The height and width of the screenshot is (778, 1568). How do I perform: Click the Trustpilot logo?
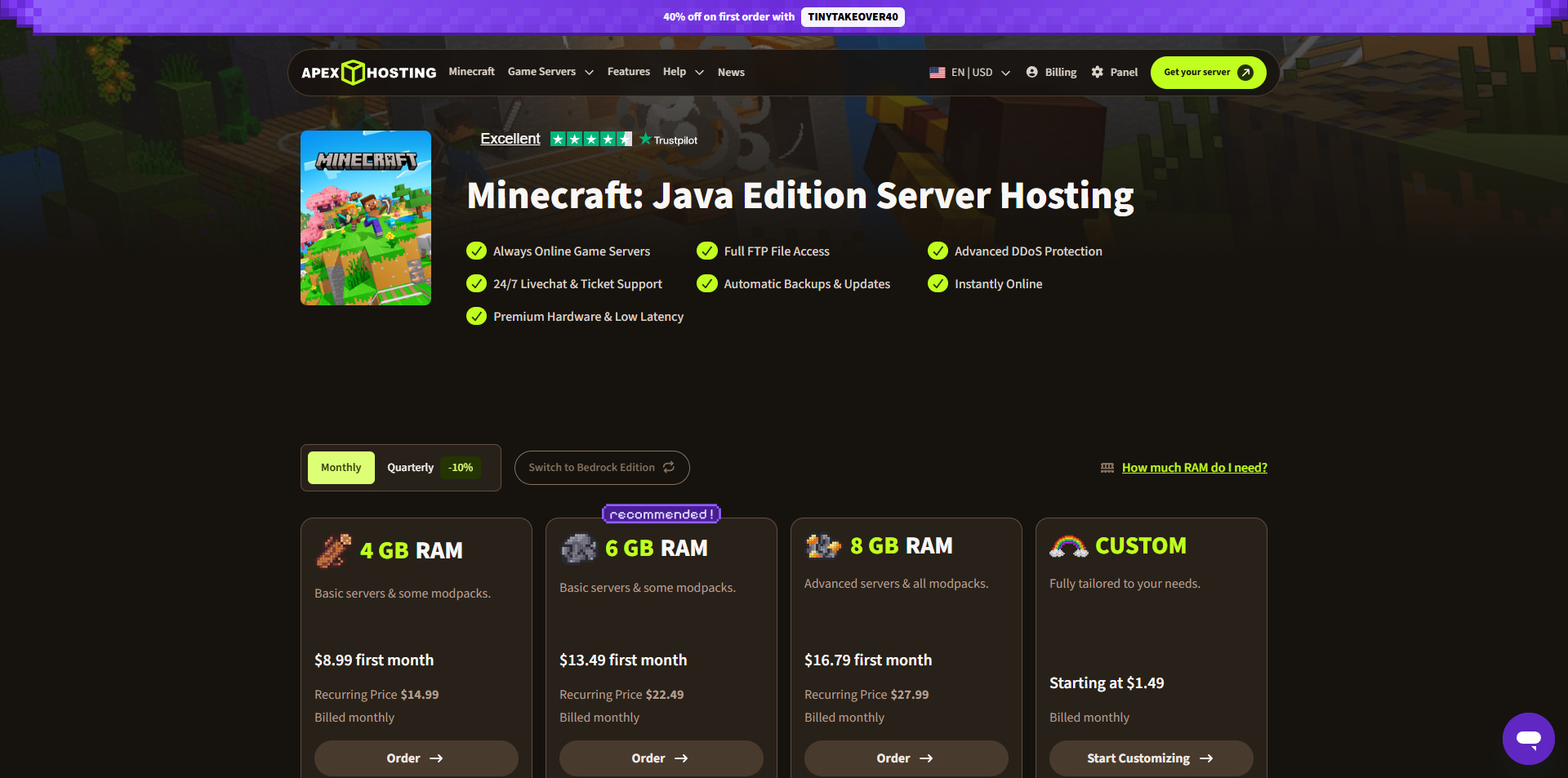tap(669, 140)
